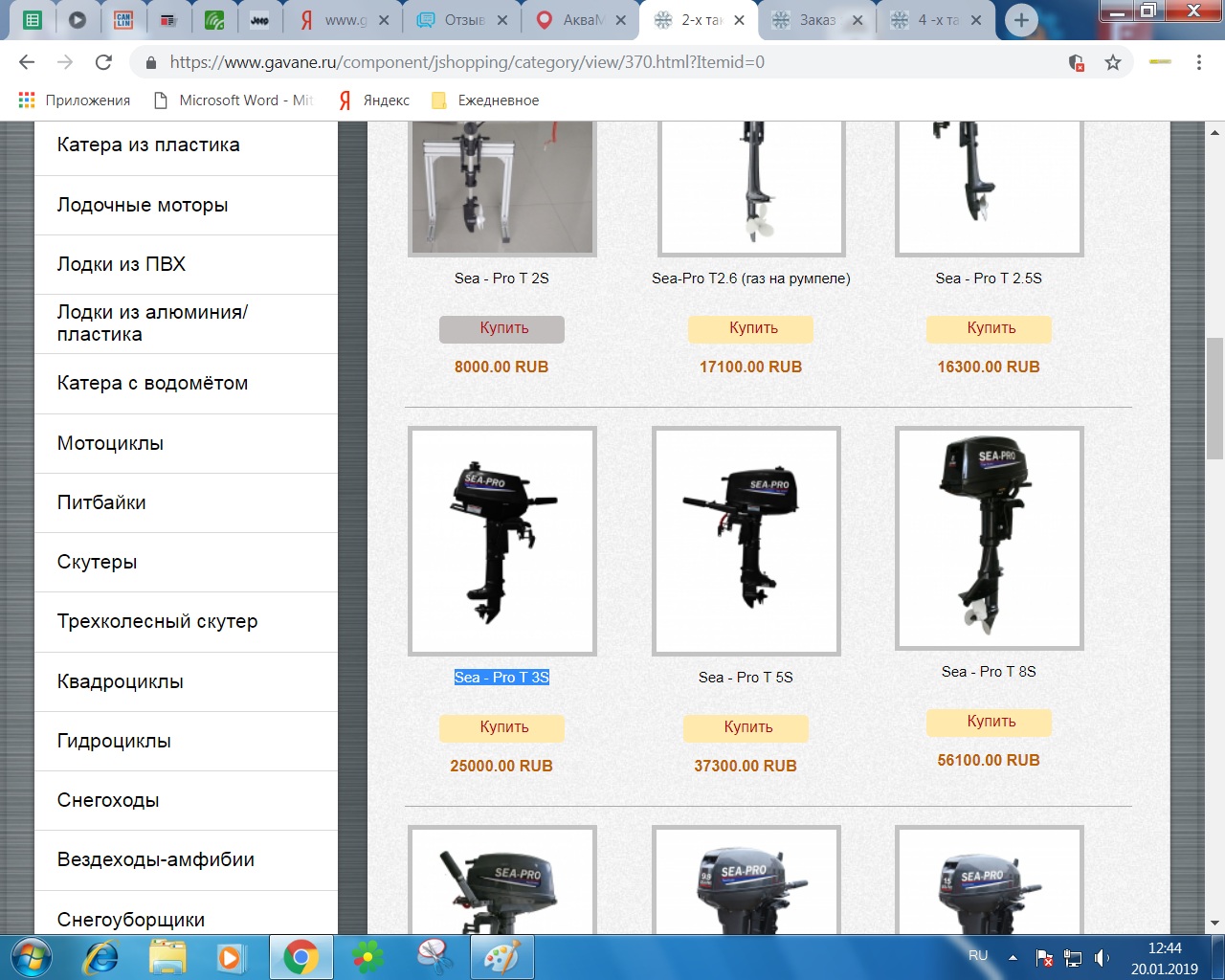
Task: Show hidden system tray icons
Action: pyautogui.click(x=1013, y=957)
